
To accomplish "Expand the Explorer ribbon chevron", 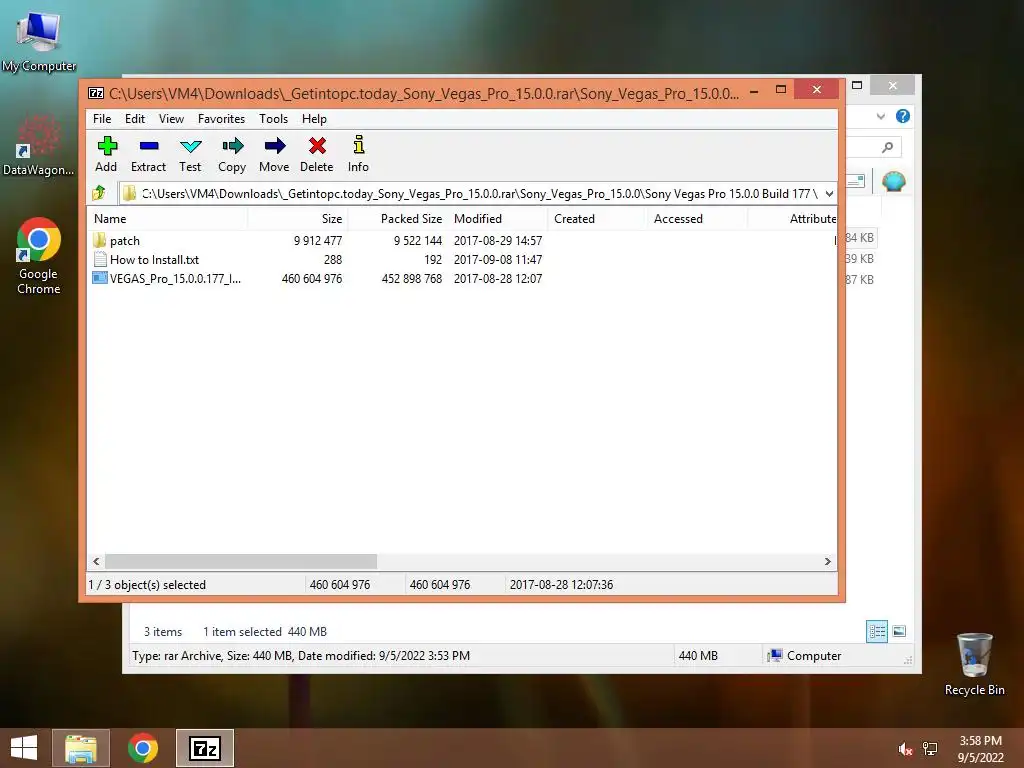I will (x=880, y=116).
